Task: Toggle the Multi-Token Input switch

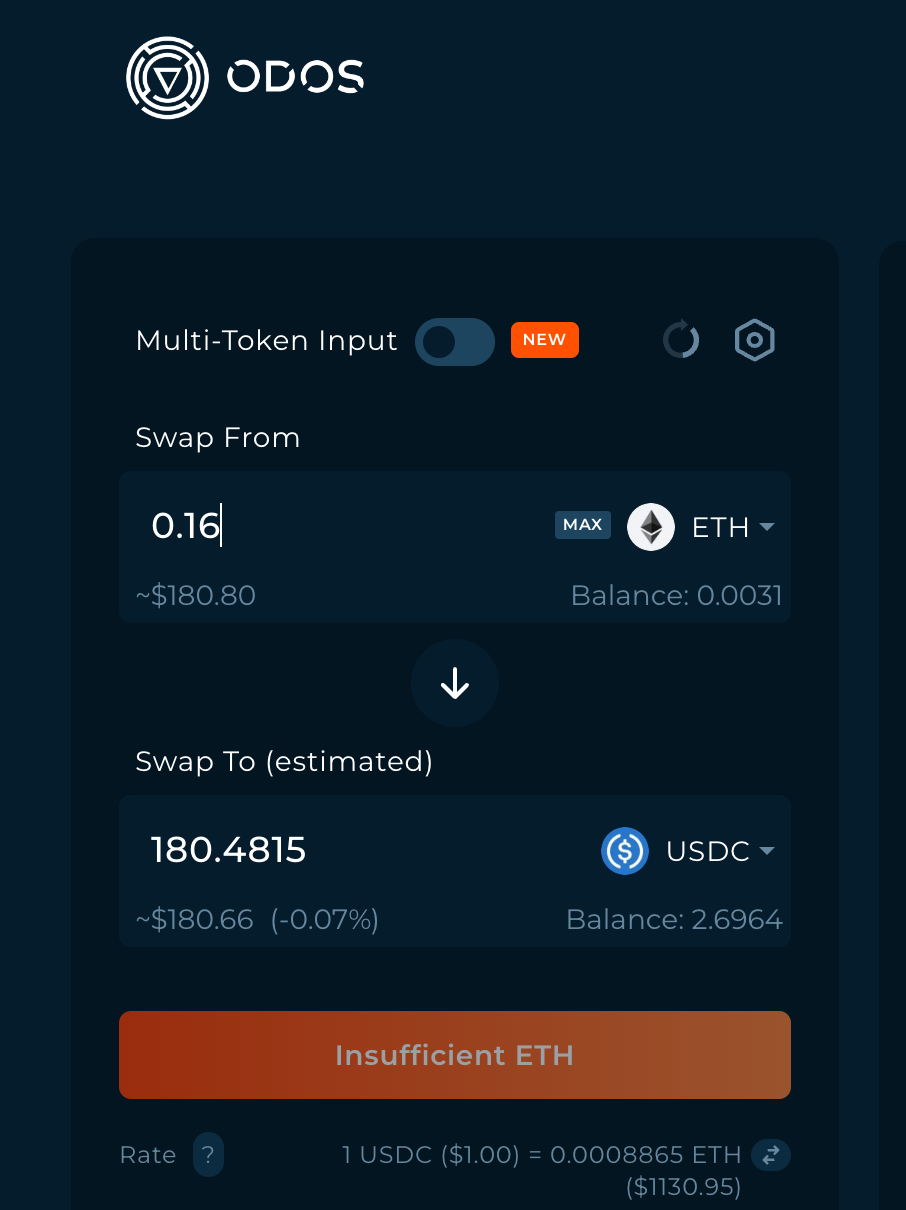Action: point(455,342)
